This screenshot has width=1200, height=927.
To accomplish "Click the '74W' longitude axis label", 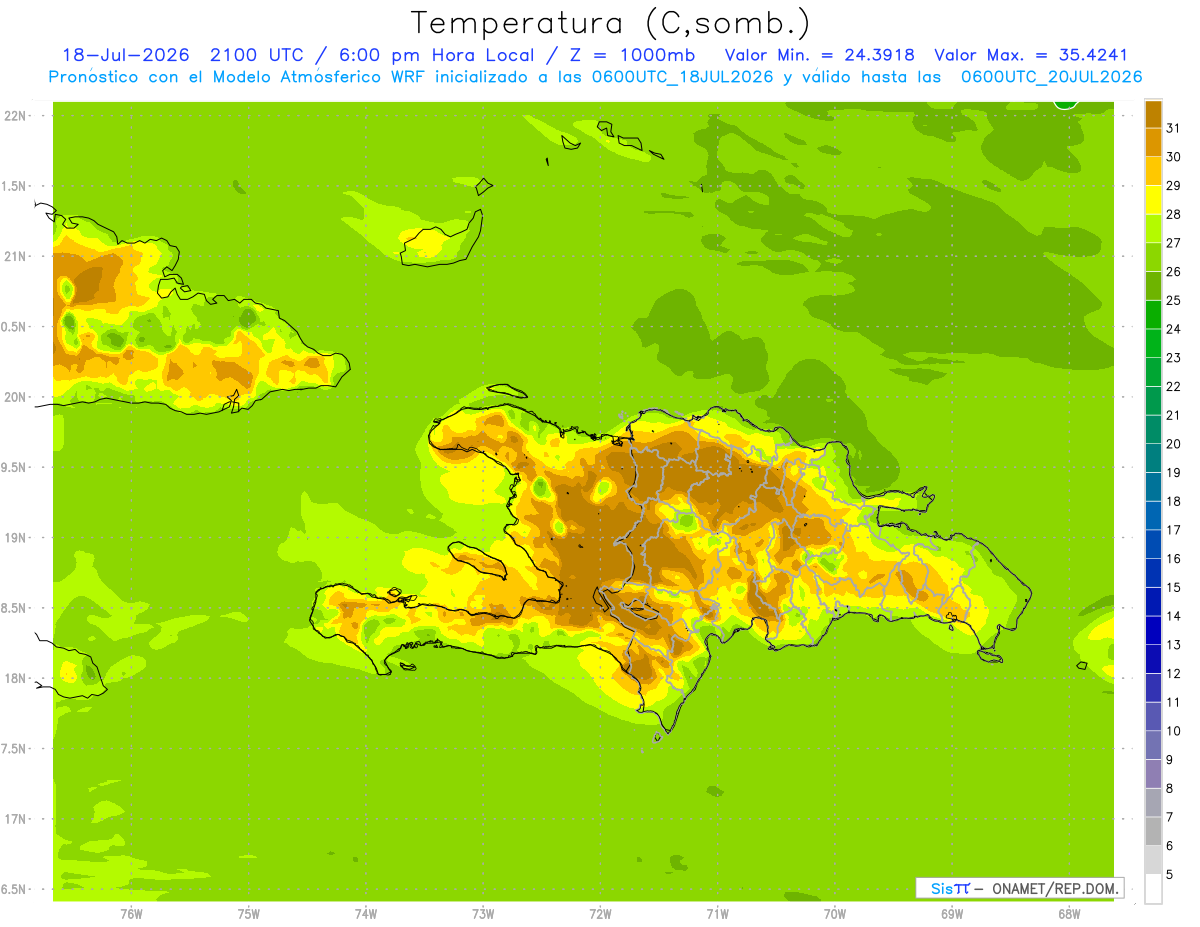I will (x=366, y=914).
